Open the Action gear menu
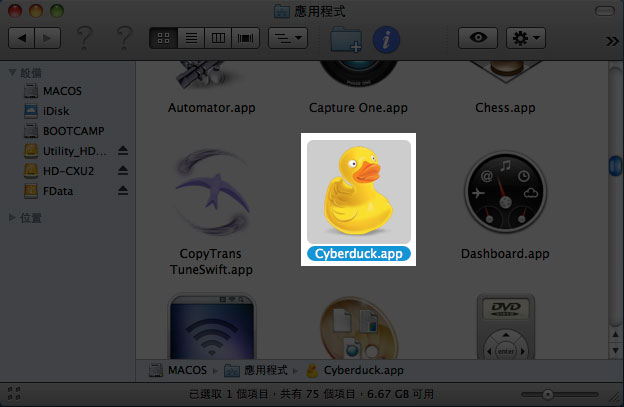The image size is (624, 407). [x=526, y=38]
